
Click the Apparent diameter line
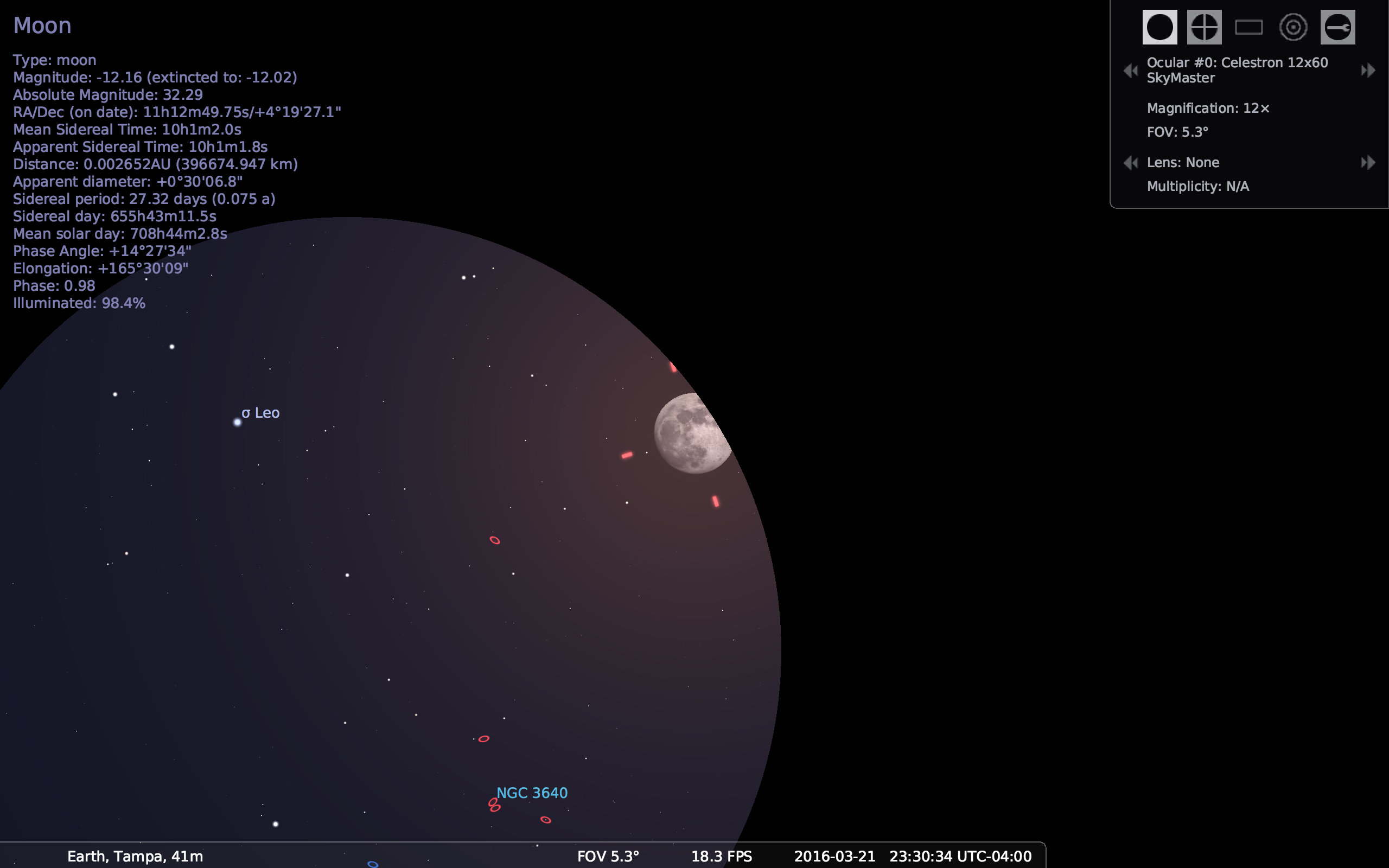coord(128,182)
